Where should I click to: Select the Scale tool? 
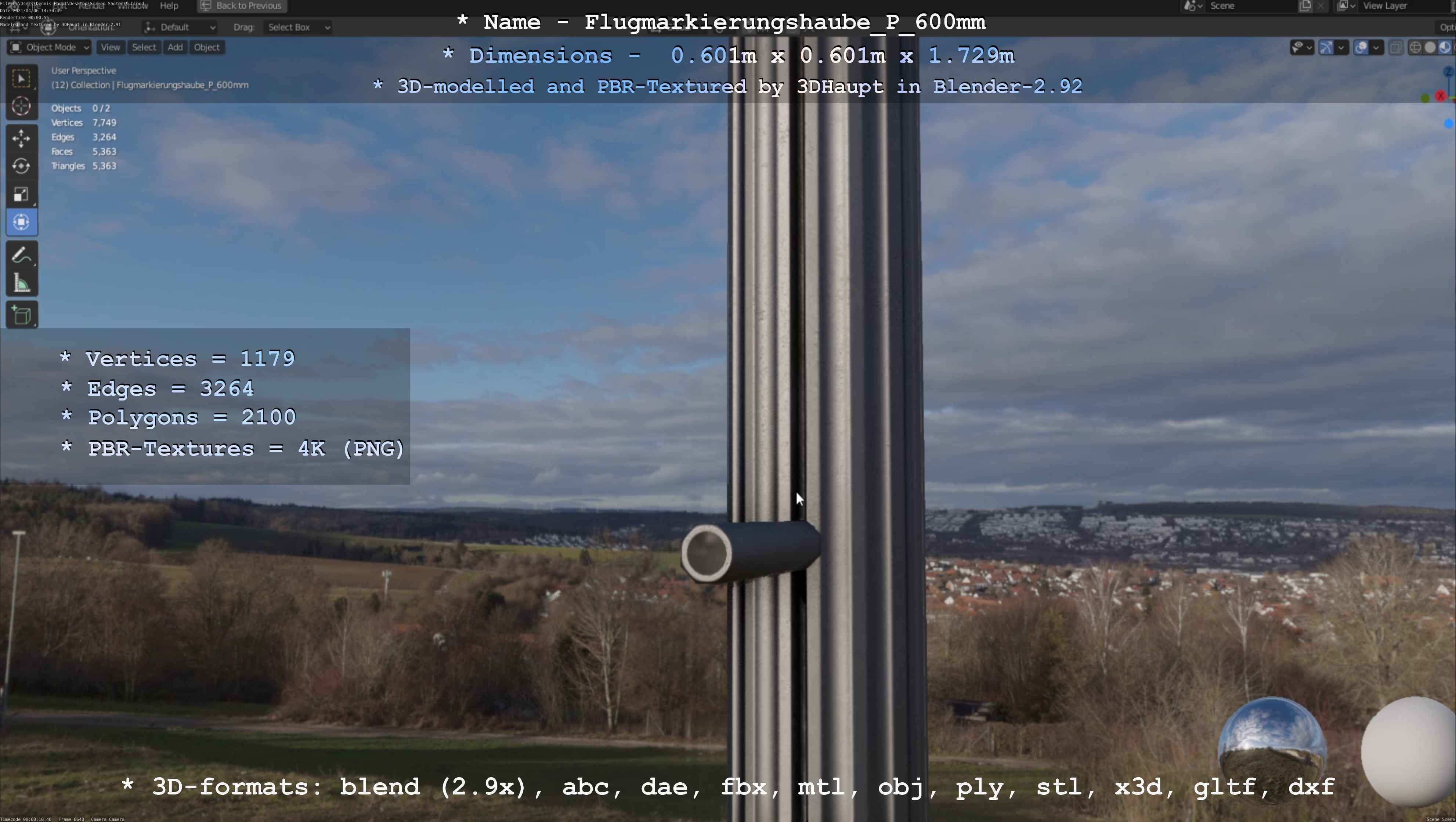point(21,194)
